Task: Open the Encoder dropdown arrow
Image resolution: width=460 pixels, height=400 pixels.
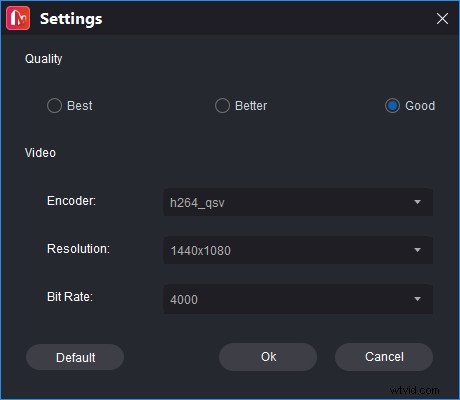Action: (x=417, y=202)
